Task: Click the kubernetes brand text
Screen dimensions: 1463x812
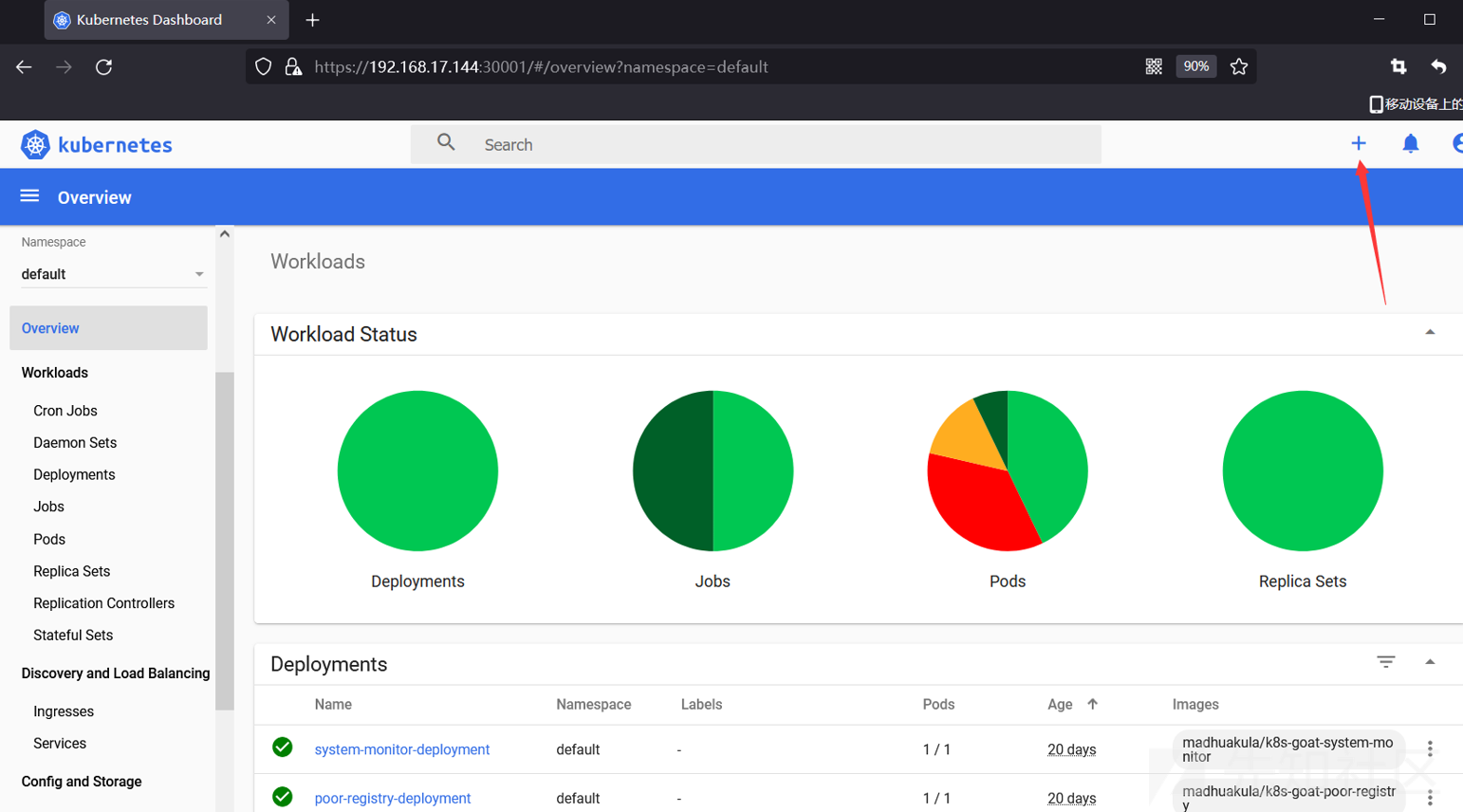Action: click(115, 145)
